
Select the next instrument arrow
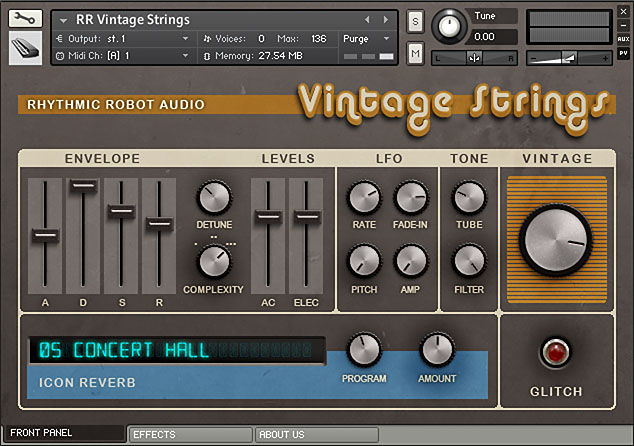click(x=385, y=19)
